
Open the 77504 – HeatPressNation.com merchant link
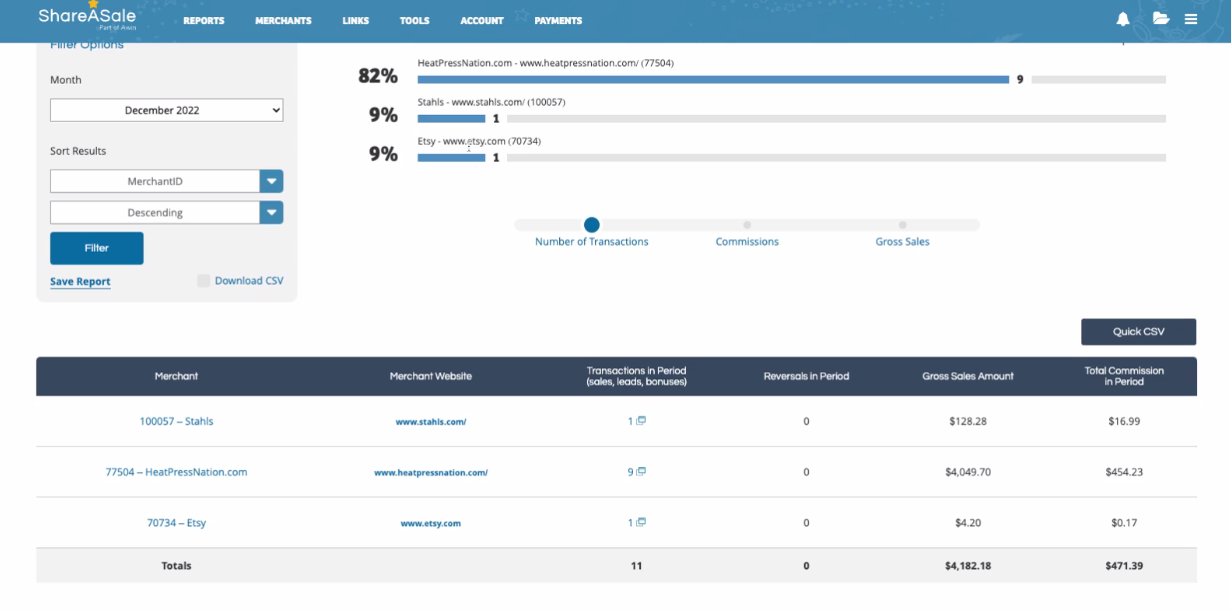tap(176, 472)
